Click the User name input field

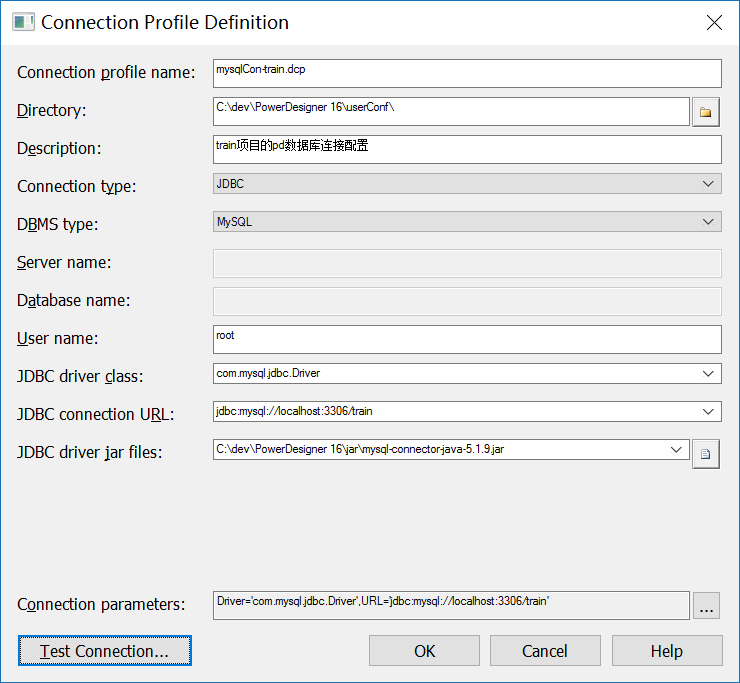(x=467, y=339)
